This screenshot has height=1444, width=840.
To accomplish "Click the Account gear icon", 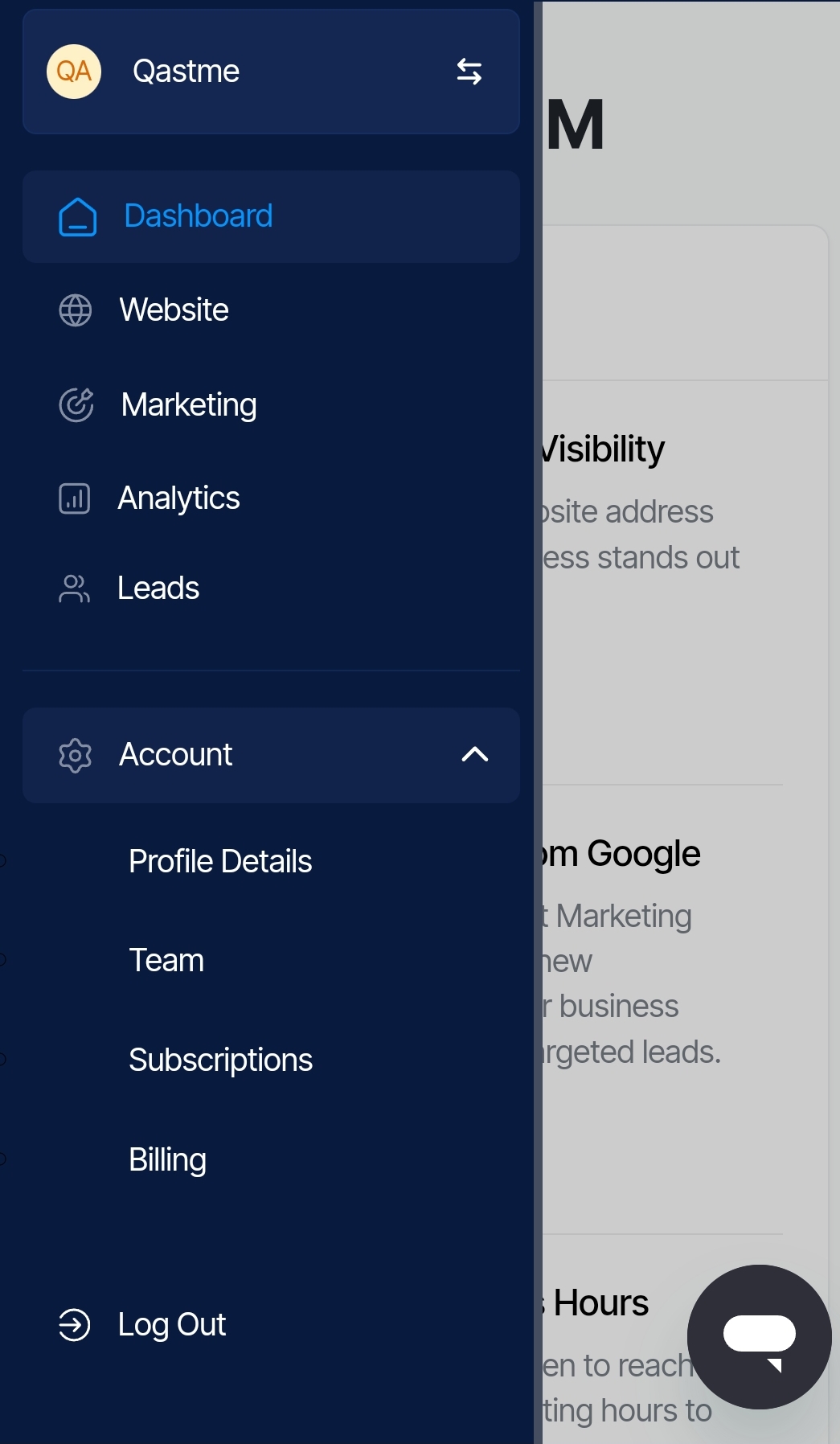I will (x=76, y=756).
